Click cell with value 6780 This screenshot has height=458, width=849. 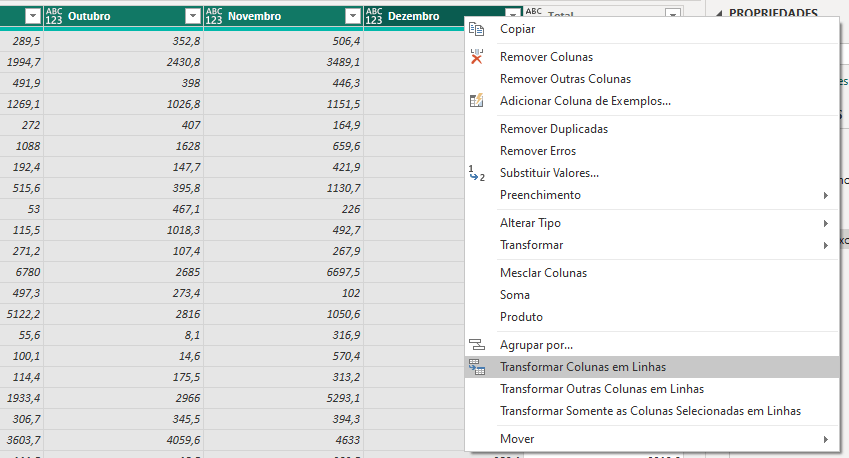click(x=22, y=272)
